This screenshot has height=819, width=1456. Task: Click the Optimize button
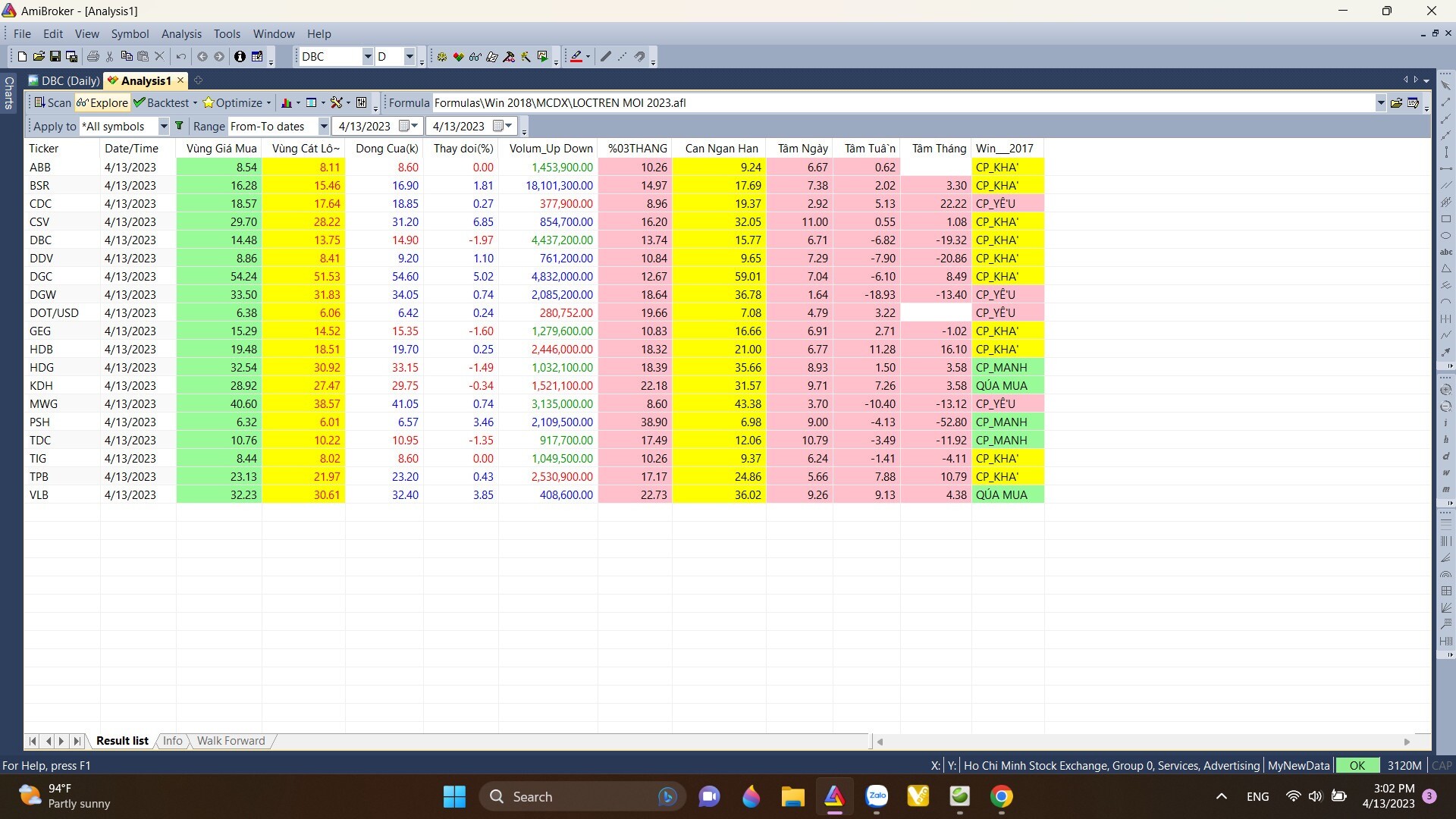[x=232, y=103]
